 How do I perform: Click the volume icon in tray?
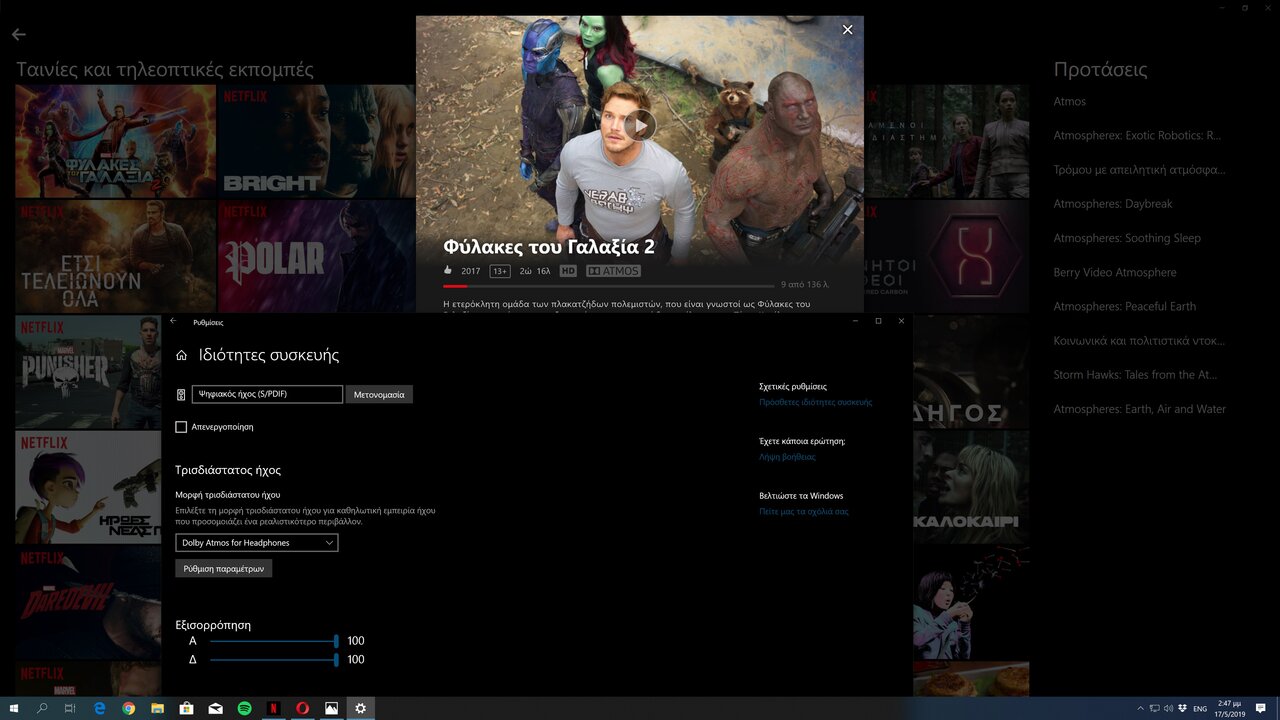1168,708
